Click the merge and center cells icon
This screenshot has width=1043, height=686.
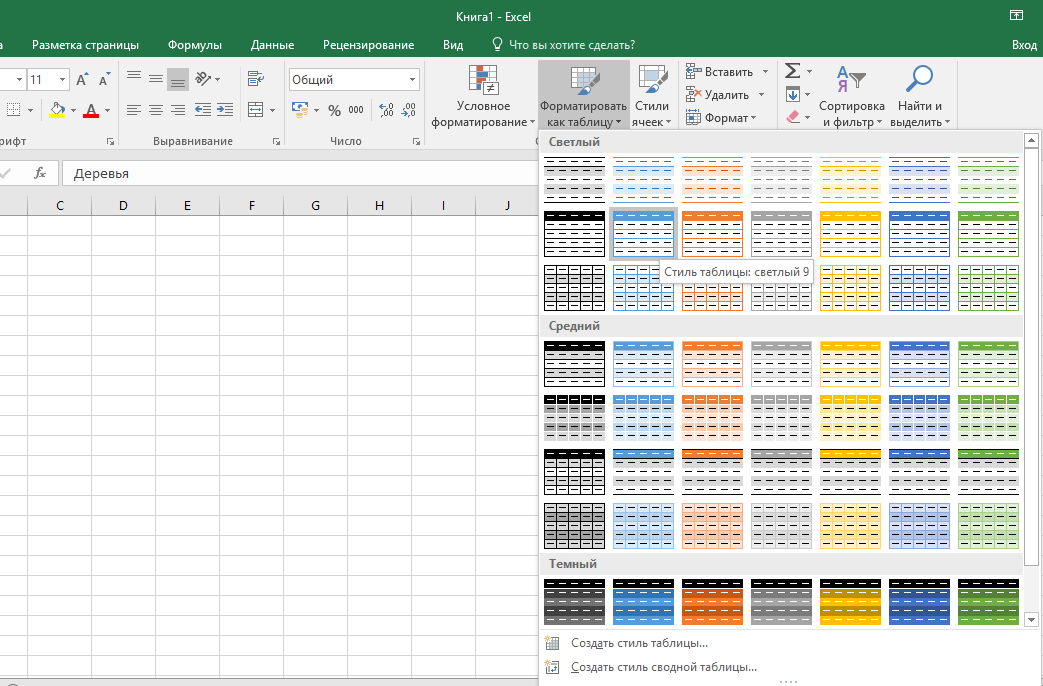coord(256,110)
